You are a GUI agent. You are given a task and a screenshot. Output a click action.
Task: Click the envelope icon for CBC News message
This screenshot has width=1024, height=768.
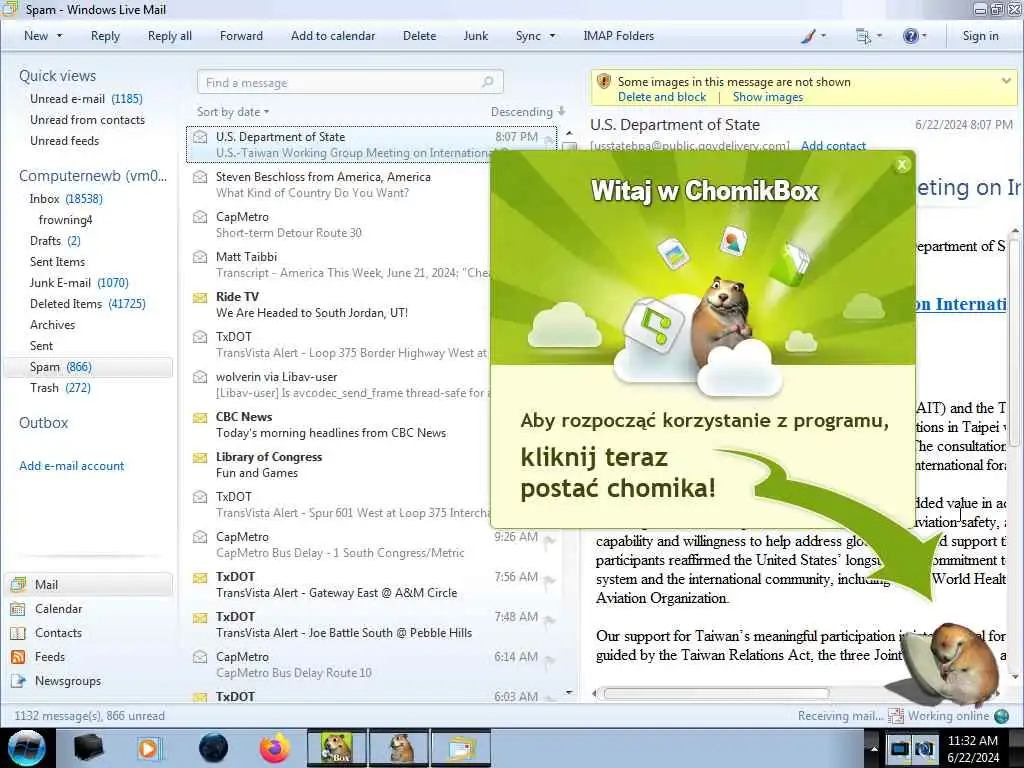tap(200, 417)
